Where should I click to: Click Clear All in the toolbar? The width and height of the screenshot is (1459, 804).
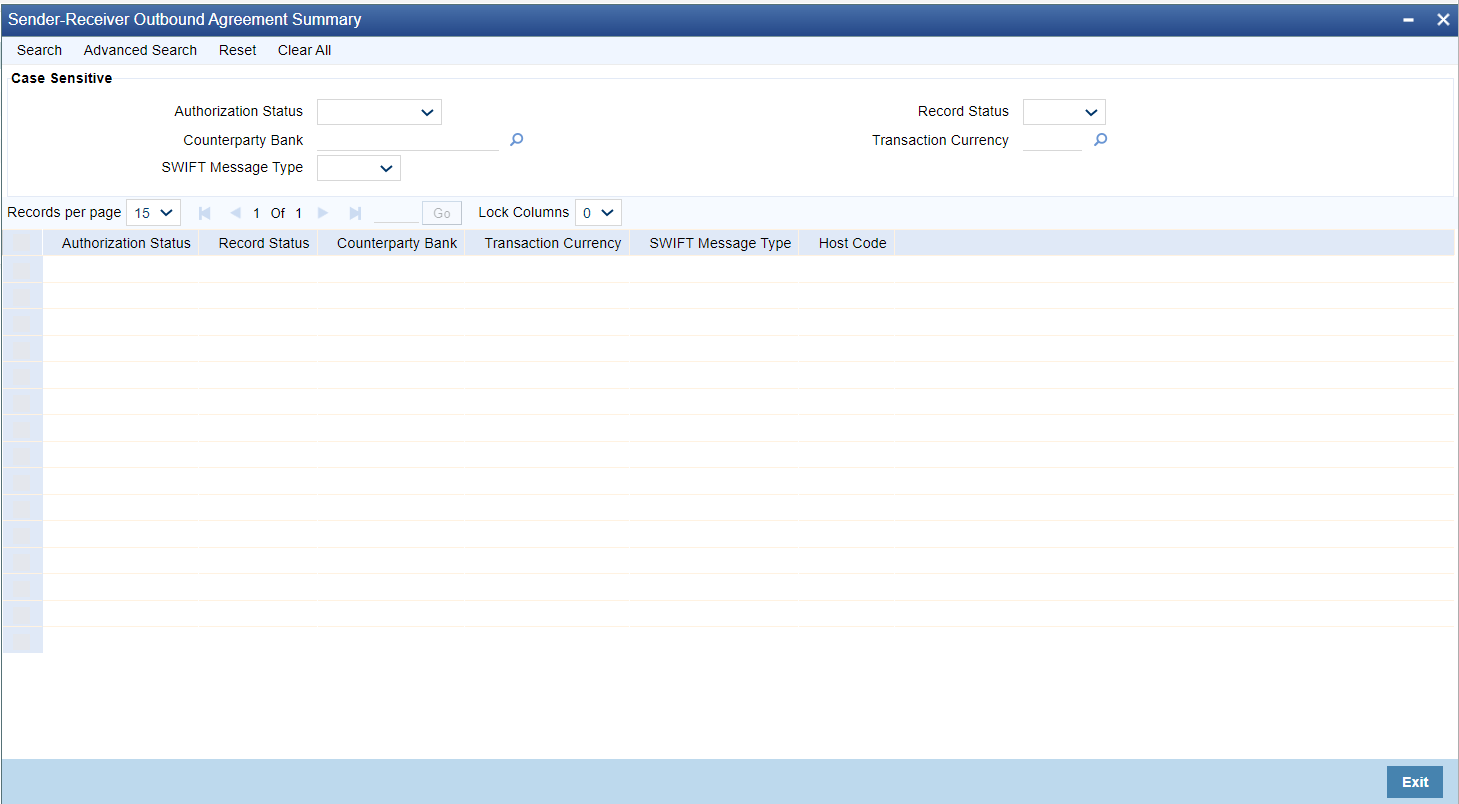point(304,50)
